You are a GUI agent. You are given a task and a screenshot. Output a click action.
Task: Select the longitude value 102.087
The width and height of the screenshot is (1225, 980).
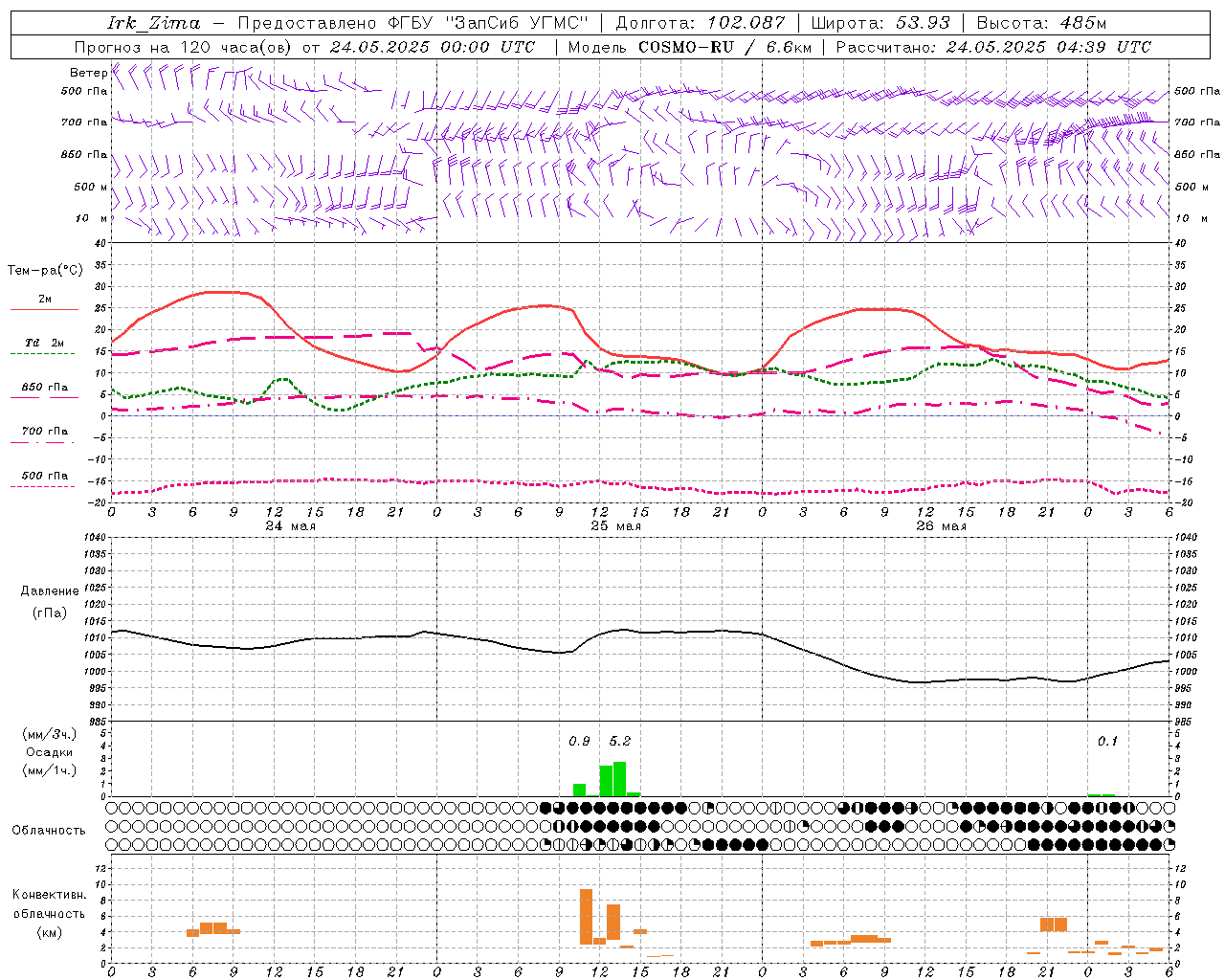click(746, 23)
